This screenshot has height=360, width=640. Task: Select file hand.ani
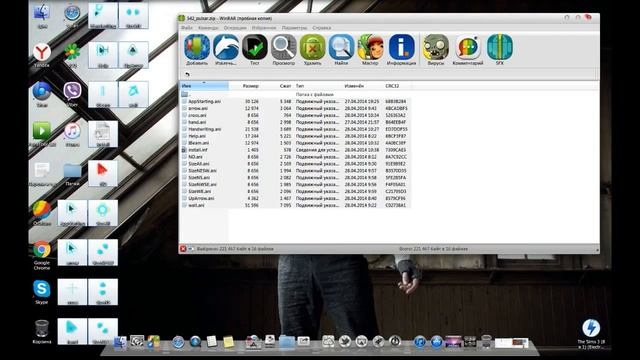[296, 122]
